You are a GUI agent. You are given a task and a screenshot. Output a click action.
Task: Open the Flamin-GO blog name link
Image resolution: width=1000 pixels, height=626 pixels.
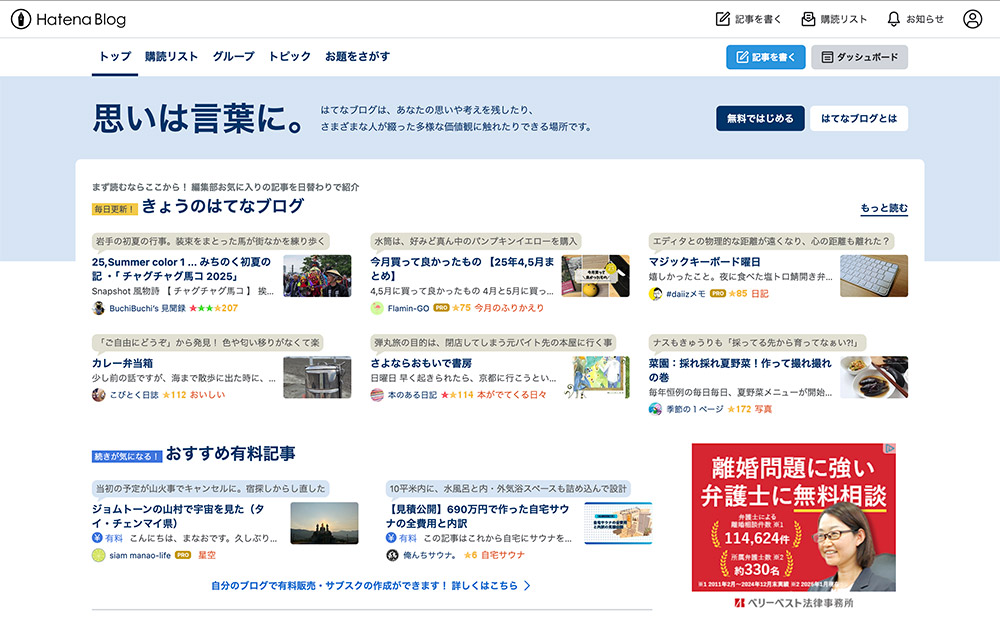click(x=408, y=309)
